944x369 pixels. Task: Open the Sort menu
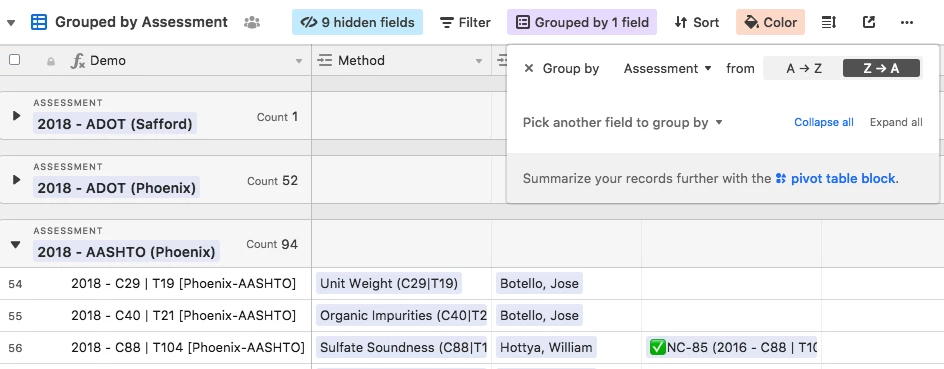click(x=696, y=22)
